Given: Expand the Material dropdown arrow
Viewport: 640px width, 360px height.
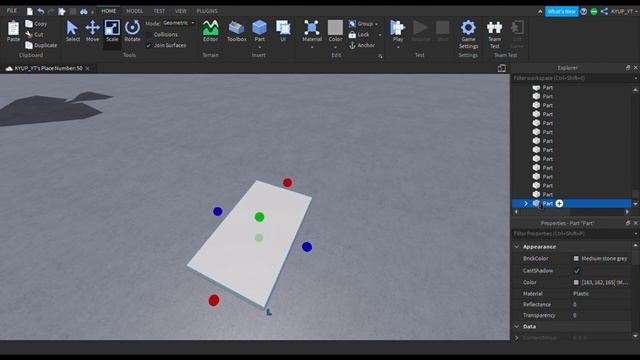Looking at the screenshot, I should [311, 47].
